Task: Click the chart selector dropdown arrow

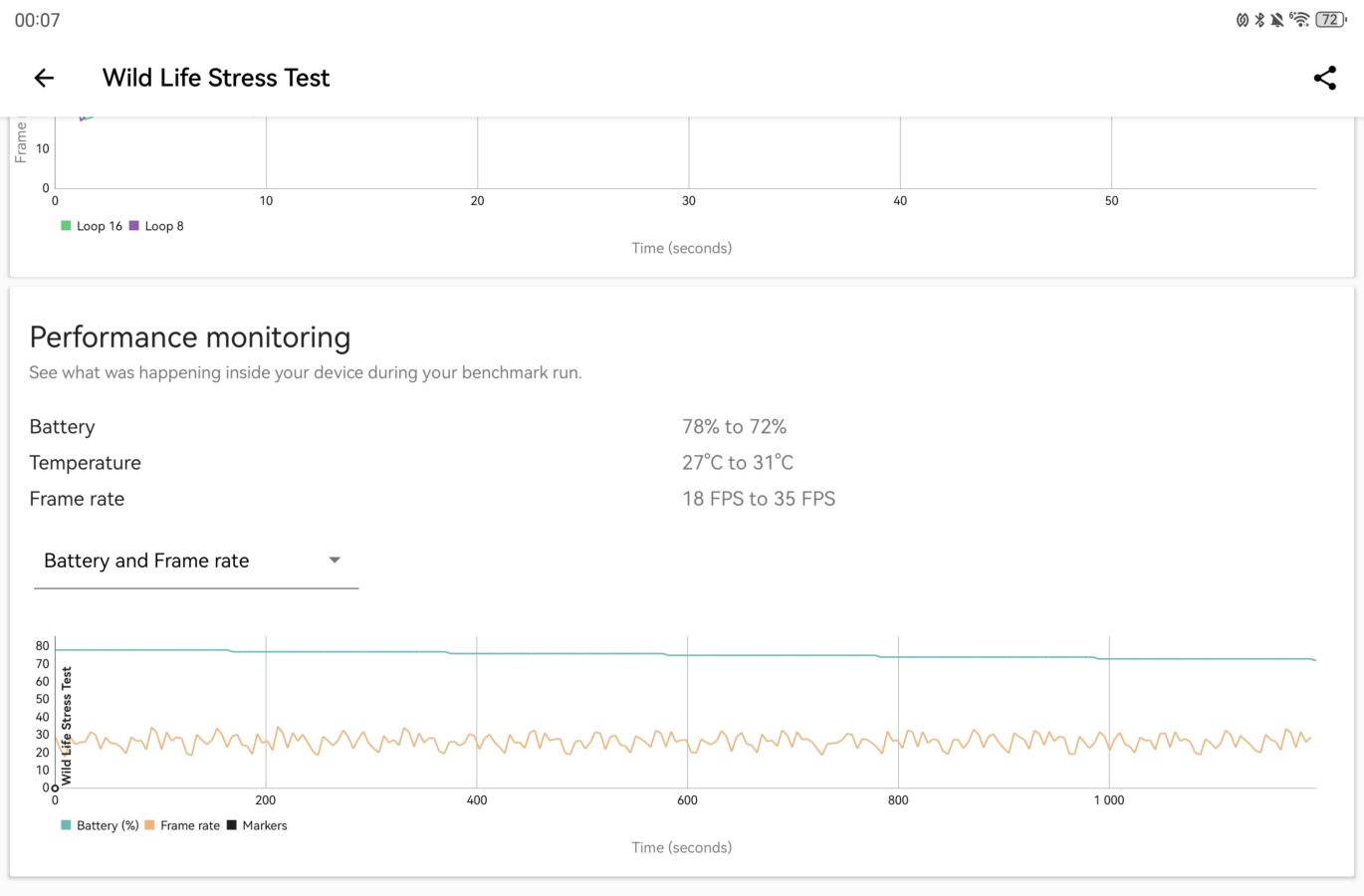Action: (x=335, y=560)
